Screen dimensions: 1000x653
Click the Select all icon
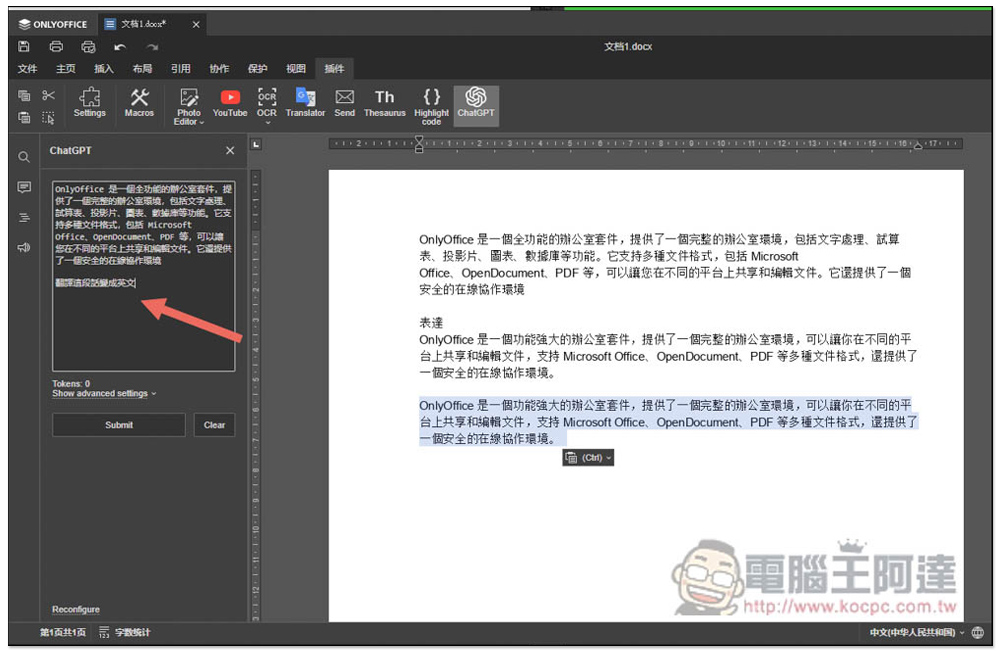(48, 117)
